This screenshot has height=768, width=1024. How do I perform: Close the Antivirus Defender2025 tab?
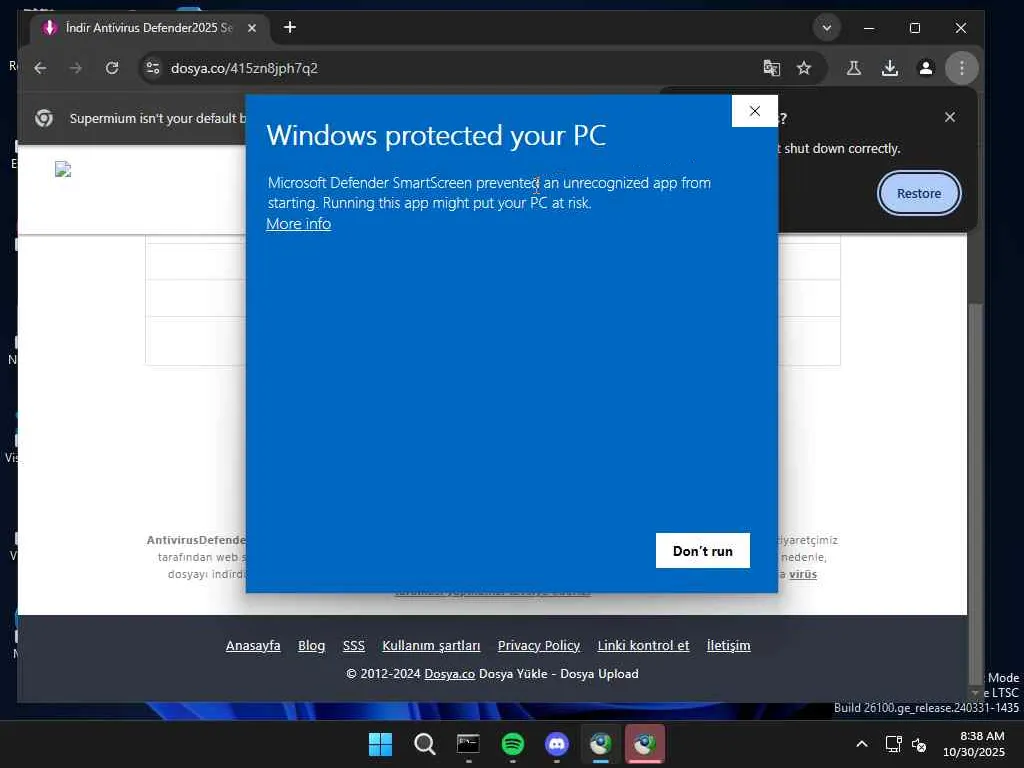tap(252, 28)
